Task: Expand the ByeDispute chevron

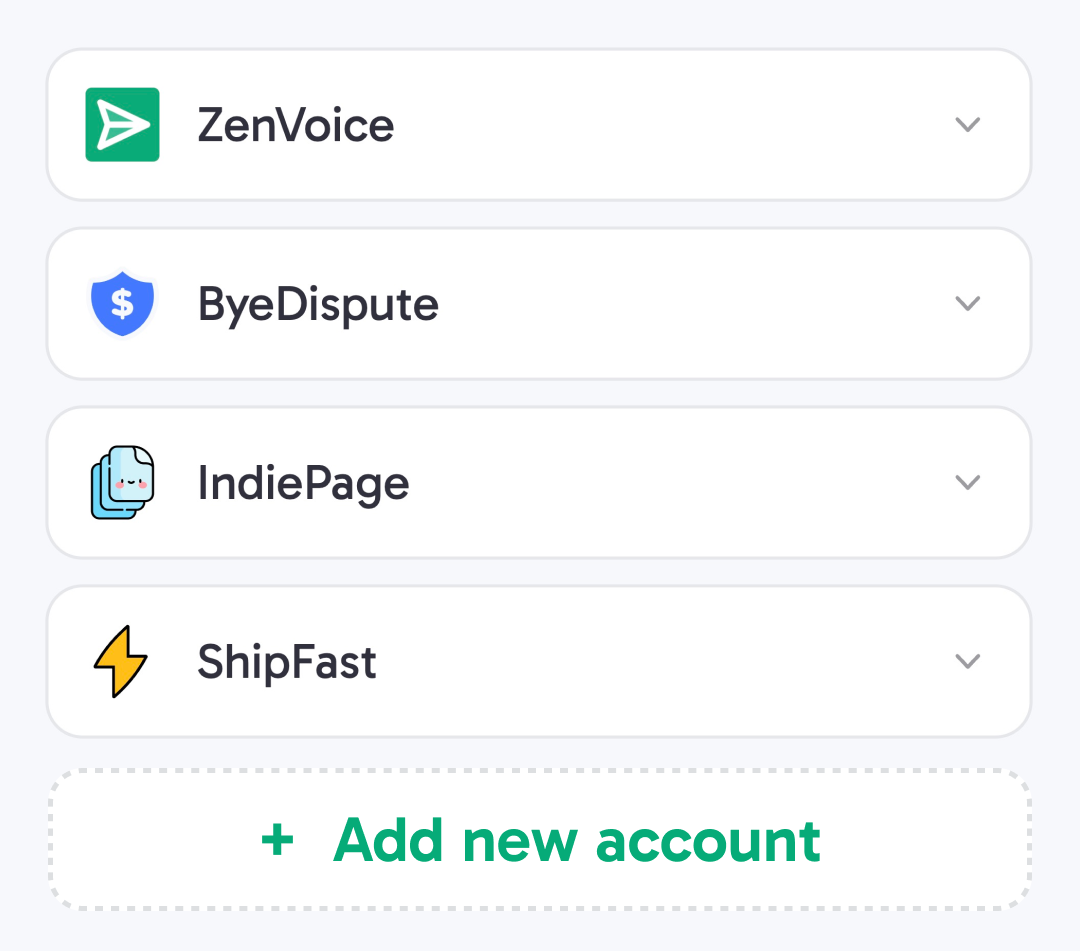Action: click(x=967, y=303)
